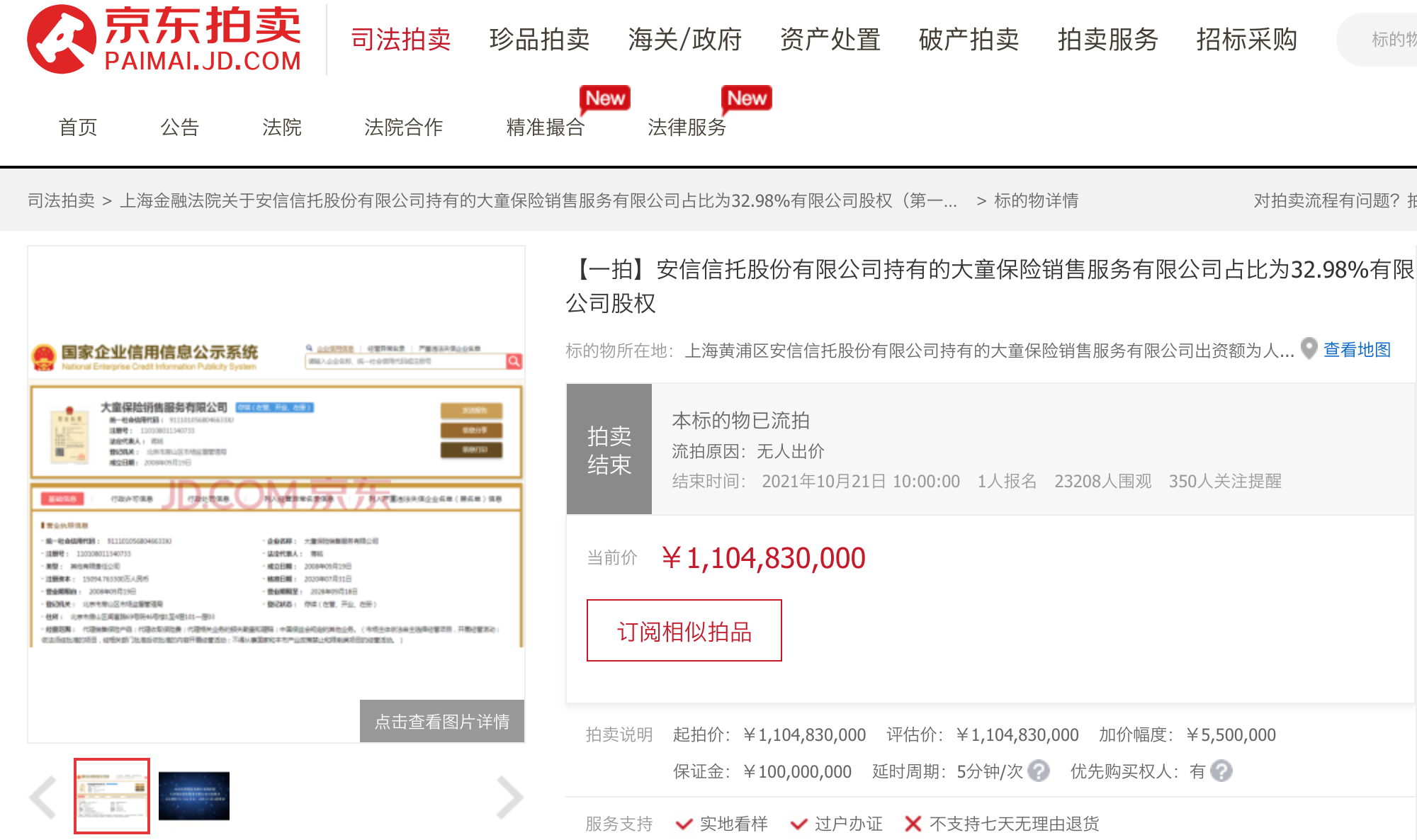Click 23208人围观 count

coord(1102,482)
